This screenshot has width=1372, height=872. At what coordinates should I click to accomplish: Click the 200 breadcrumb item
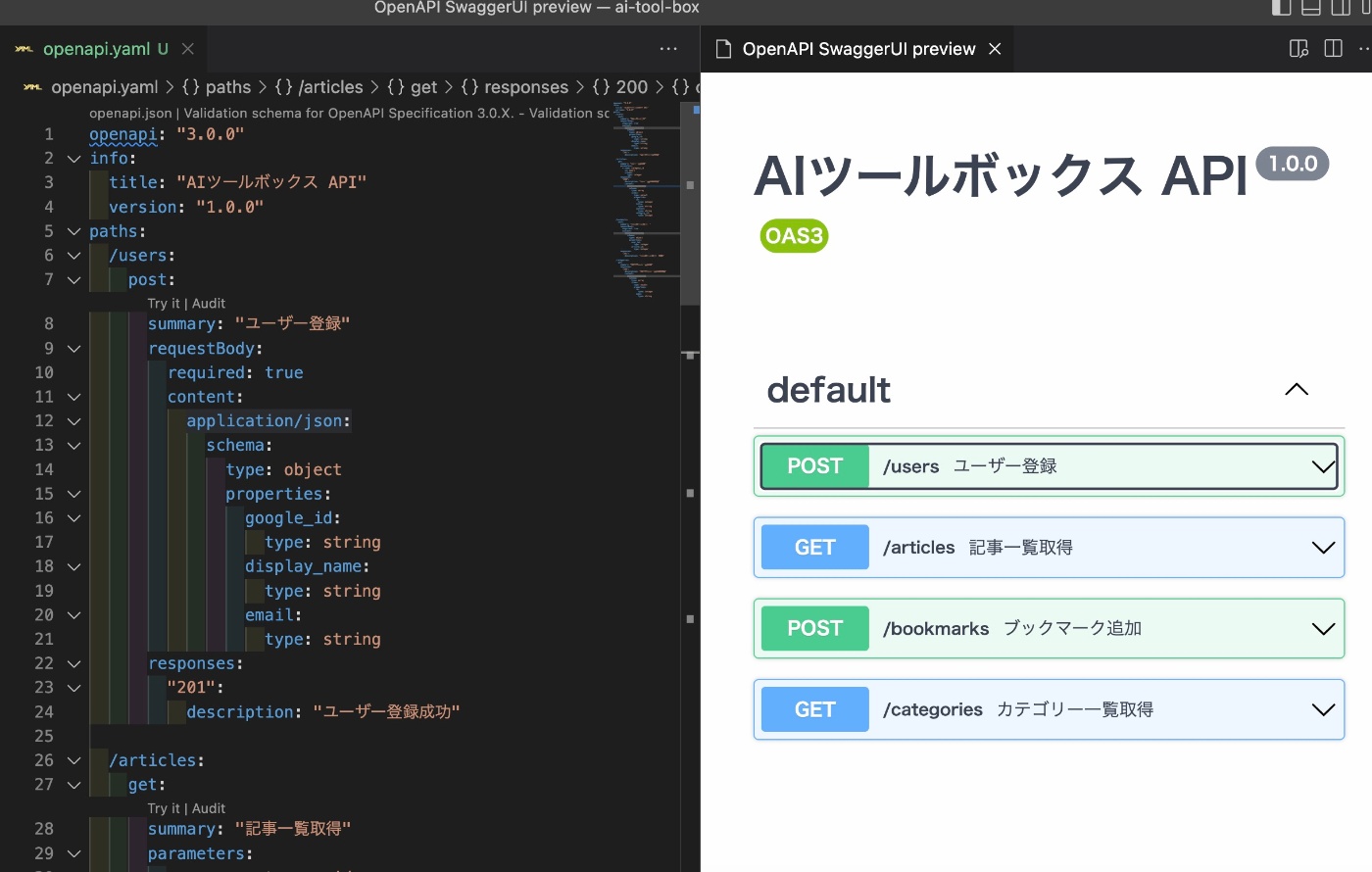(x=620, y=87)
